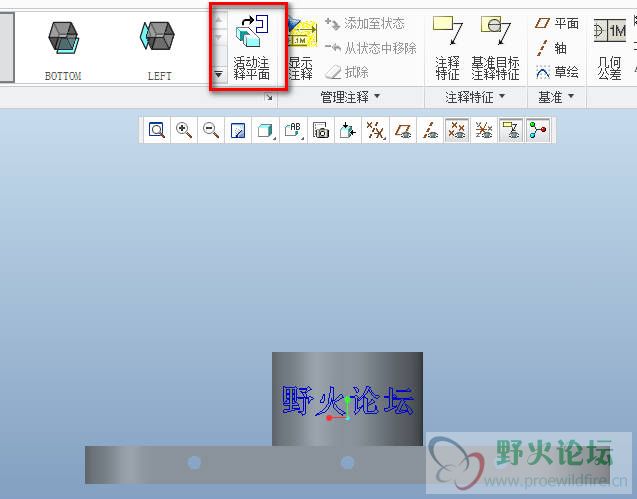637x499 pixels.
Task: Click the Repaint screen icon
Action: (x=238, y=130)
